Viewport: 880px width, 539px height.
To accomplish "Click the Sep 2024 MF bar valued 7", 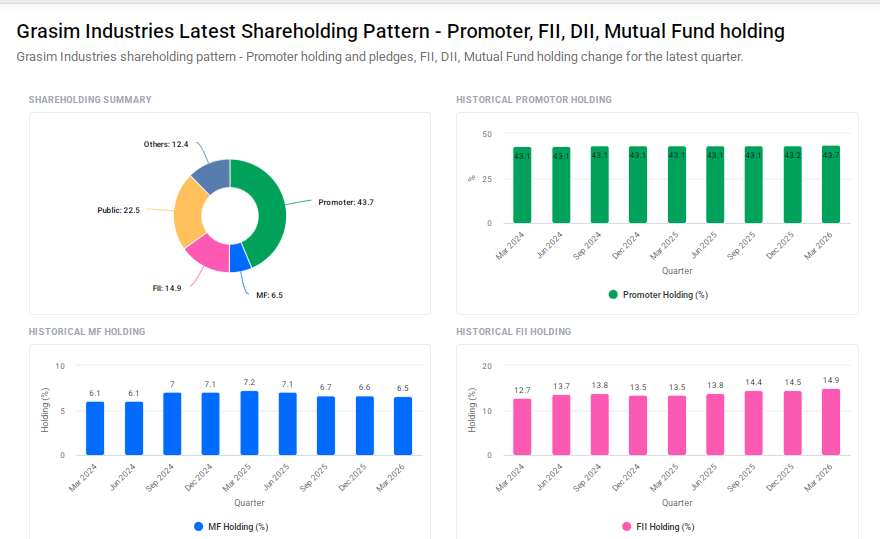I will pos(172,424).
